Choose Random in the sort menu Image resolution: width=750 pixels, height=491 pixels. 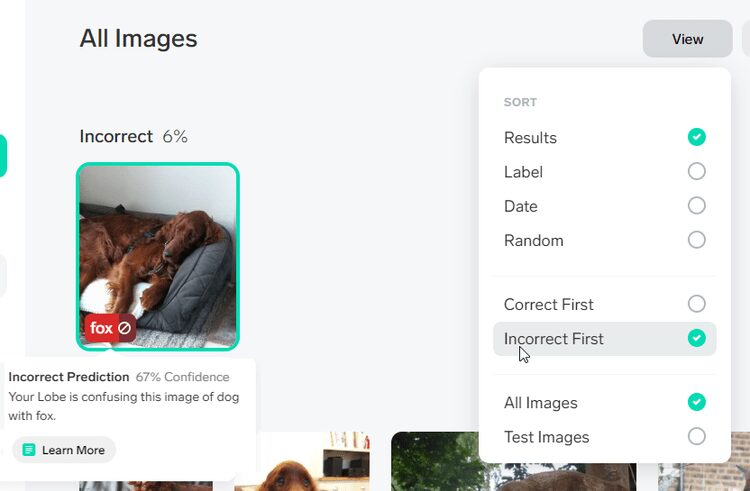pos(534,240)
